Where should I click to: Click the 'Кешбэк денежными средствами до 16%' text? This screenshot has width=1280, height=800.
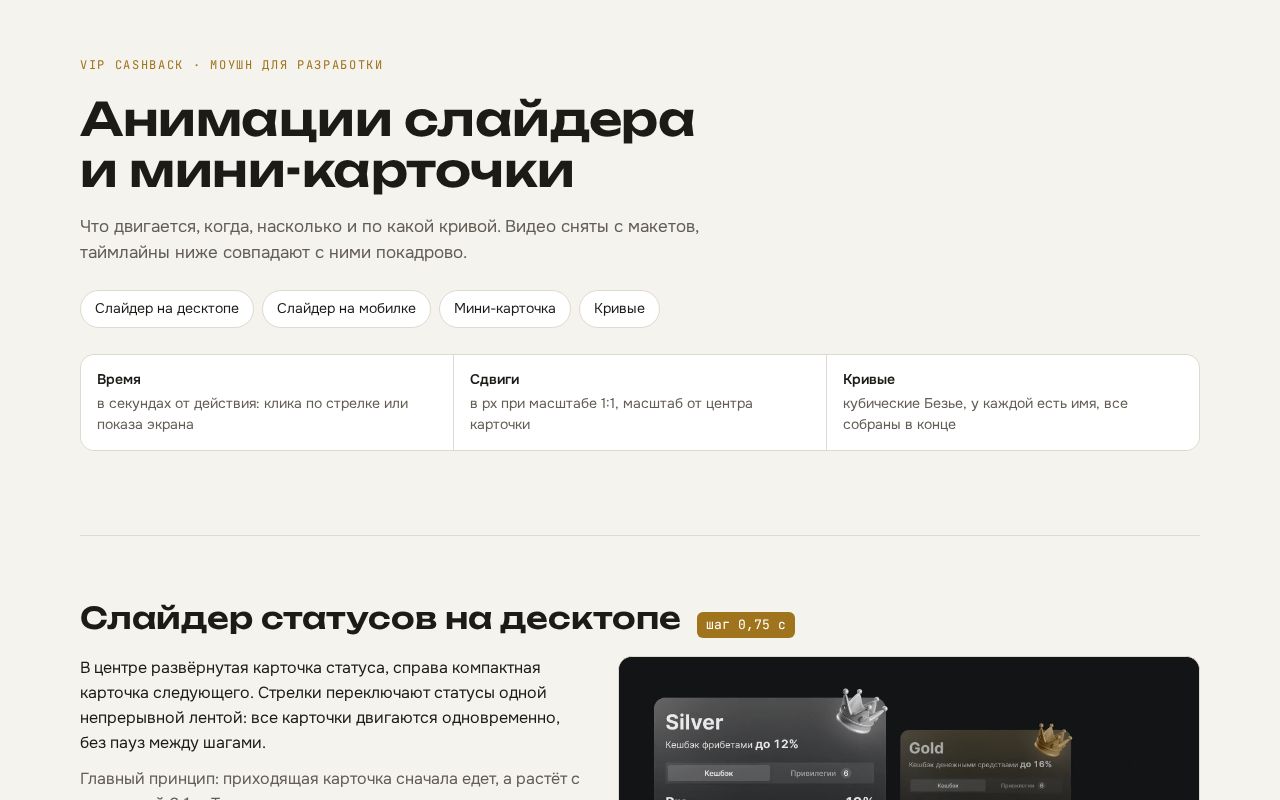click(980, 764)
